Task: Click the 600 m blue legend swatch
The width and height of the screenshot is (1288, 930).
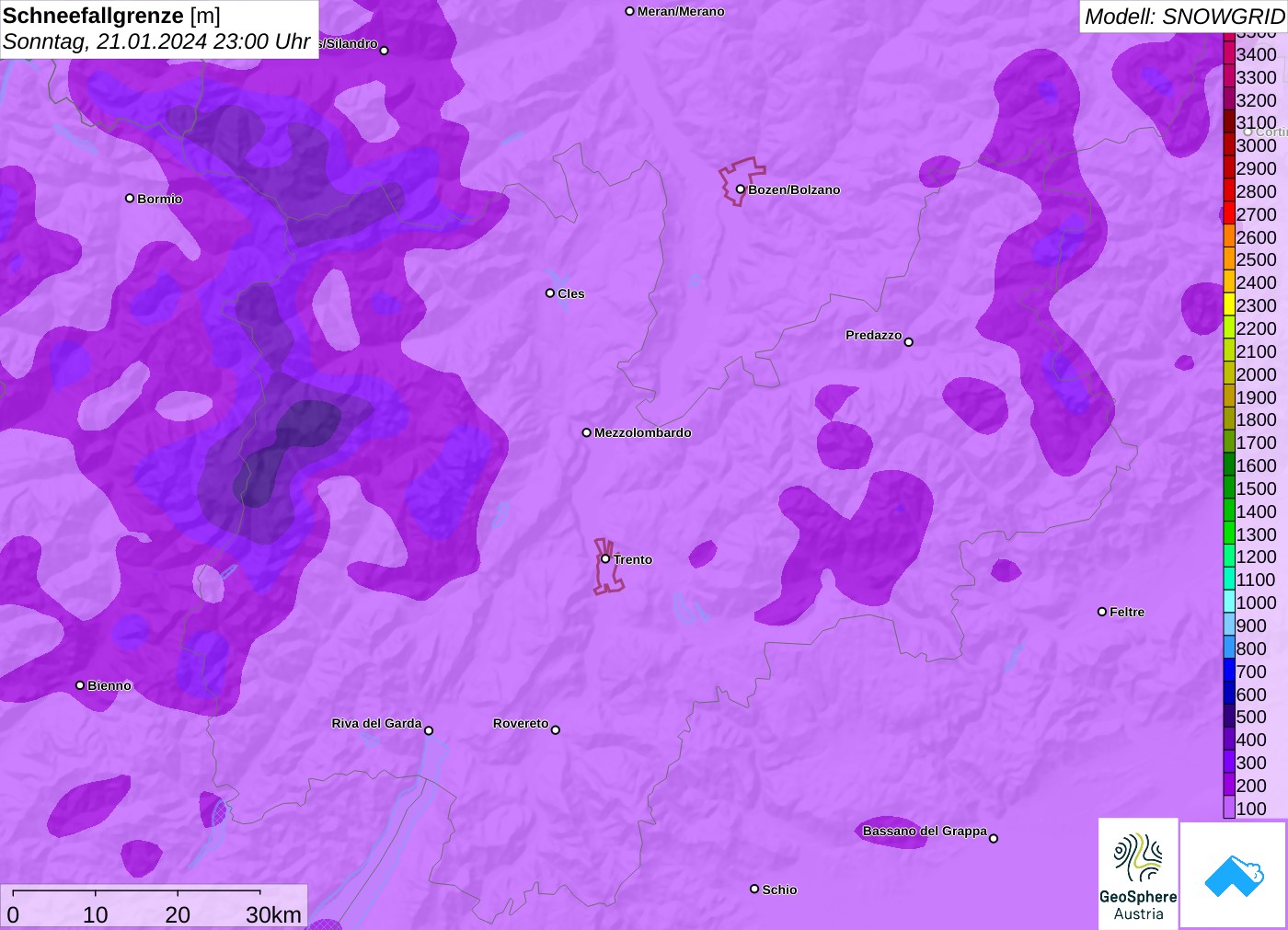Action: coord(1229,695)
